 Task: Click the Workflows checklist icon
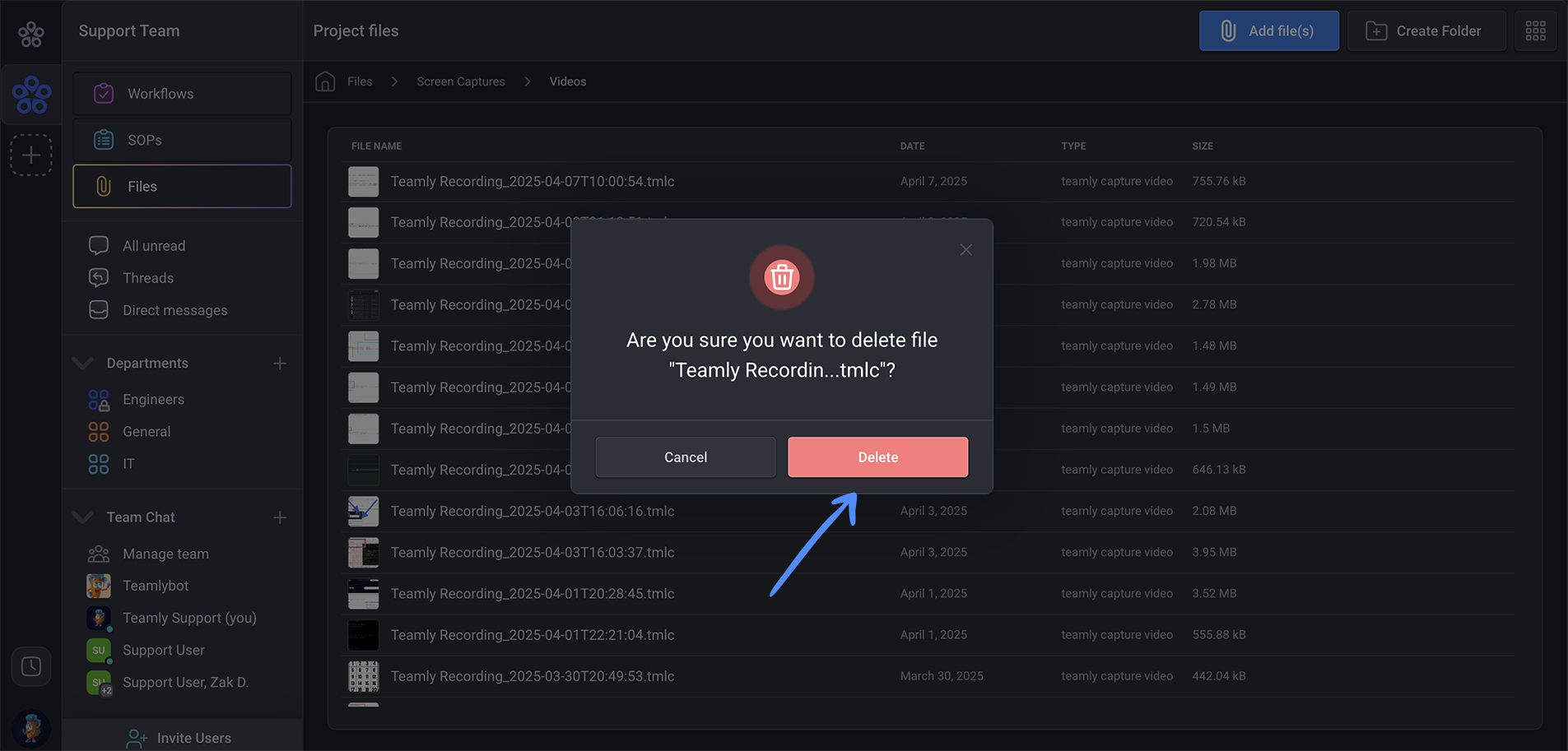tap(104, 94)
